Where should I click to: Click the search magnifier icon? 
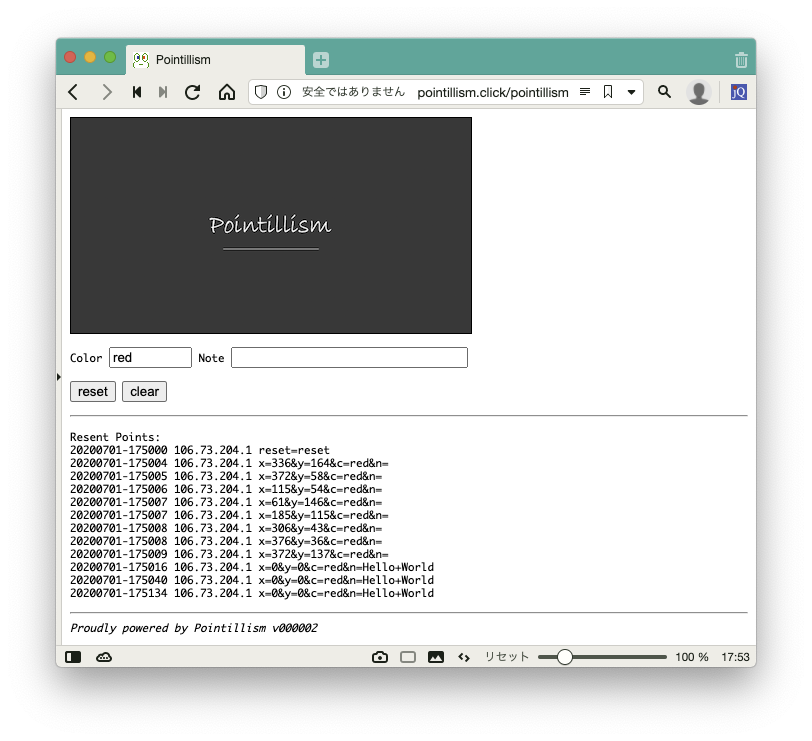[x=664, y=92]
